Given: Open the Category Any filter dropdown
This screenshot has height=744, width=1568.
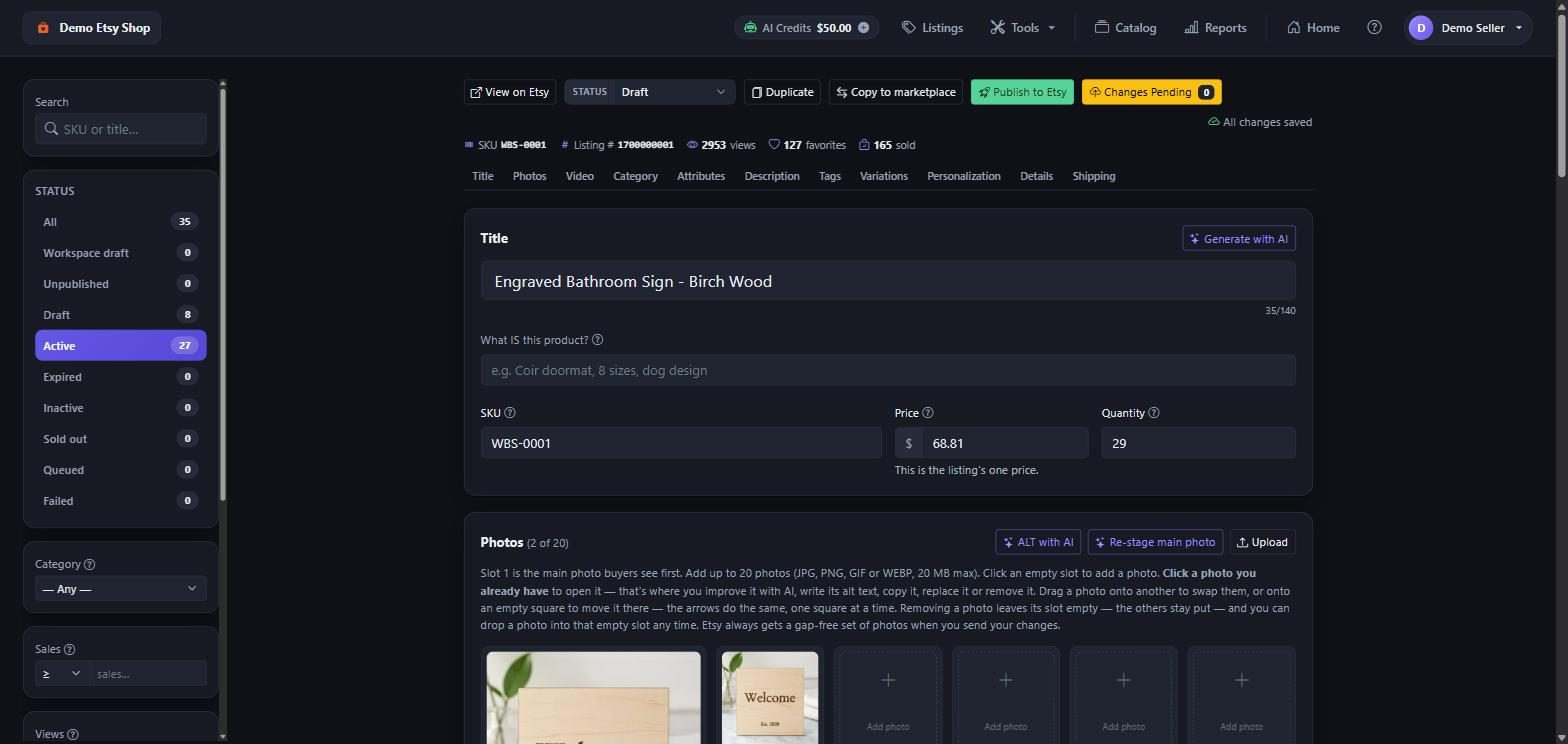Looking at the screenshot, I should [121, 589].
